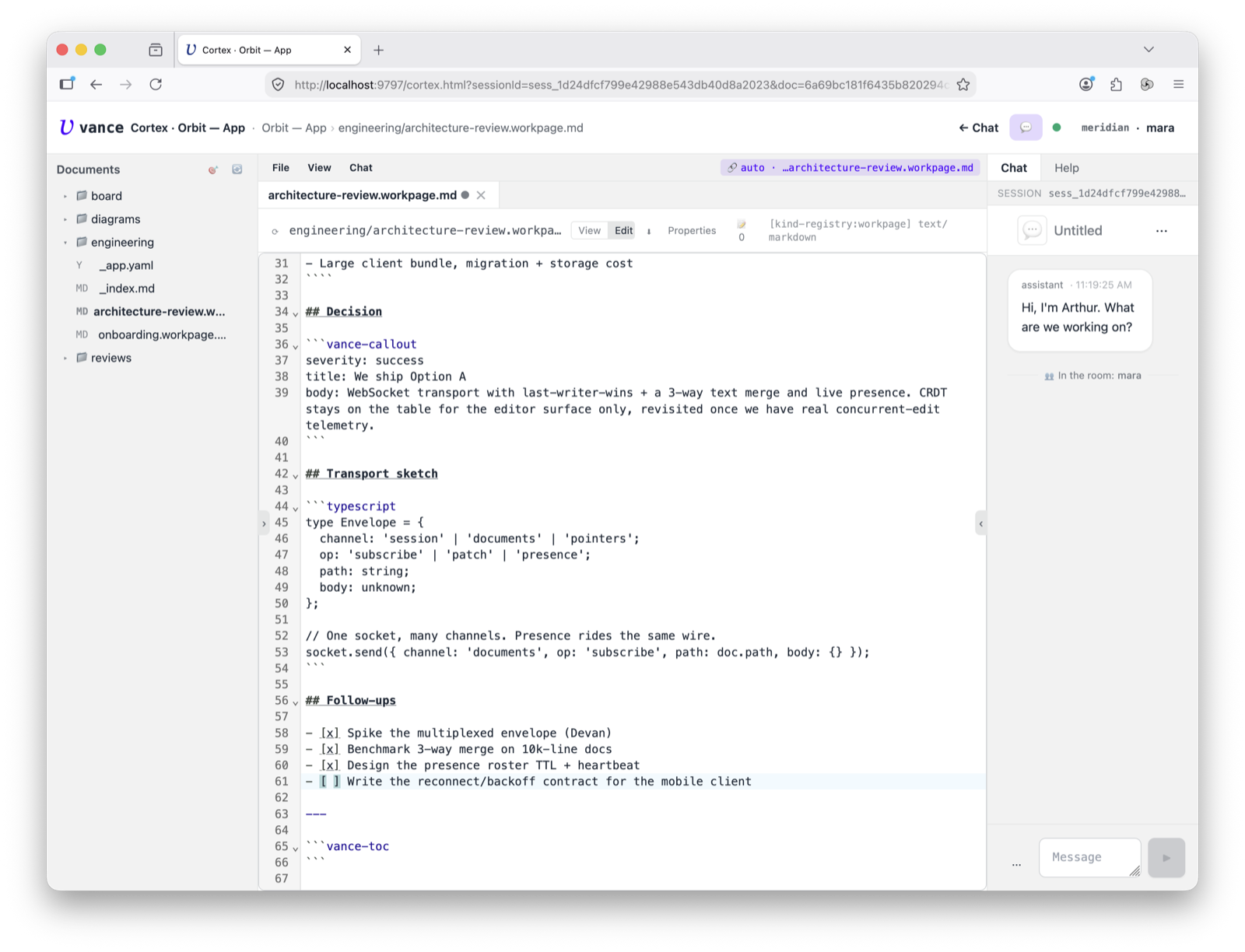Toggle the purple chat bubble button
Image resolution: width=1245 pixels, height=952 pixels.
pos(1026,128)
